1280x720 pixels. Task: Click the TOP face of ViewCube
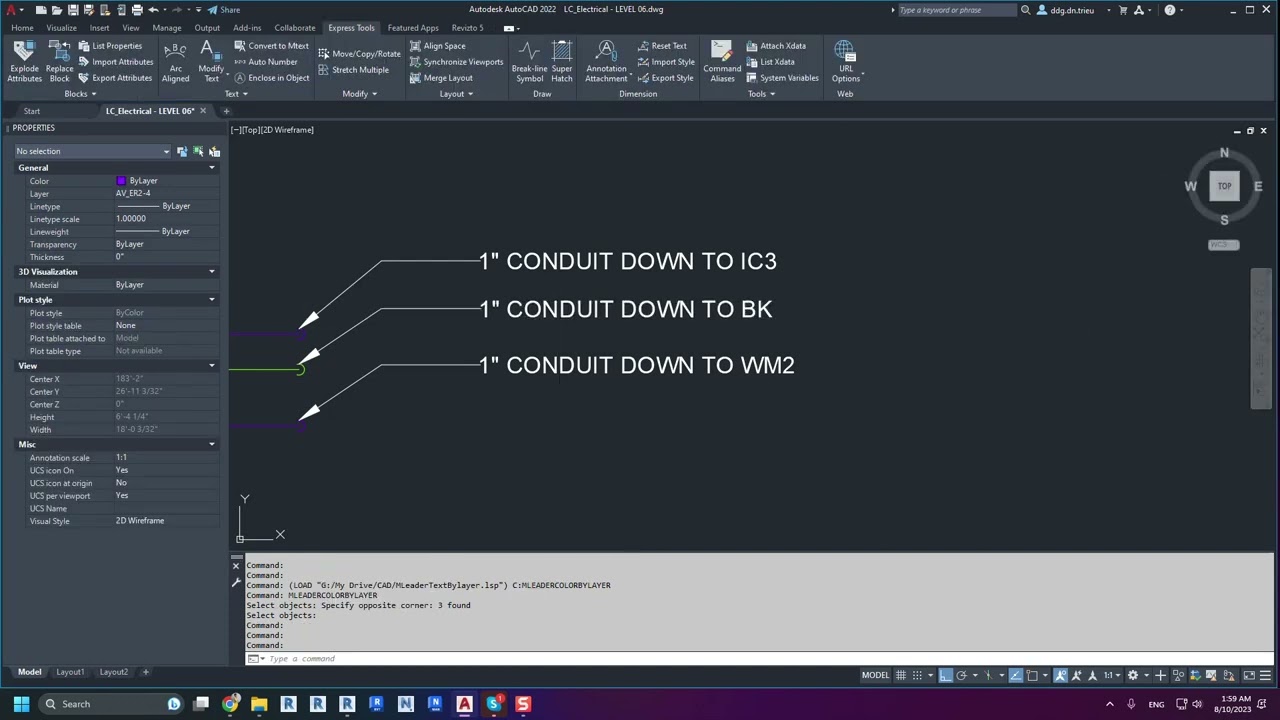pos(1224,186)
